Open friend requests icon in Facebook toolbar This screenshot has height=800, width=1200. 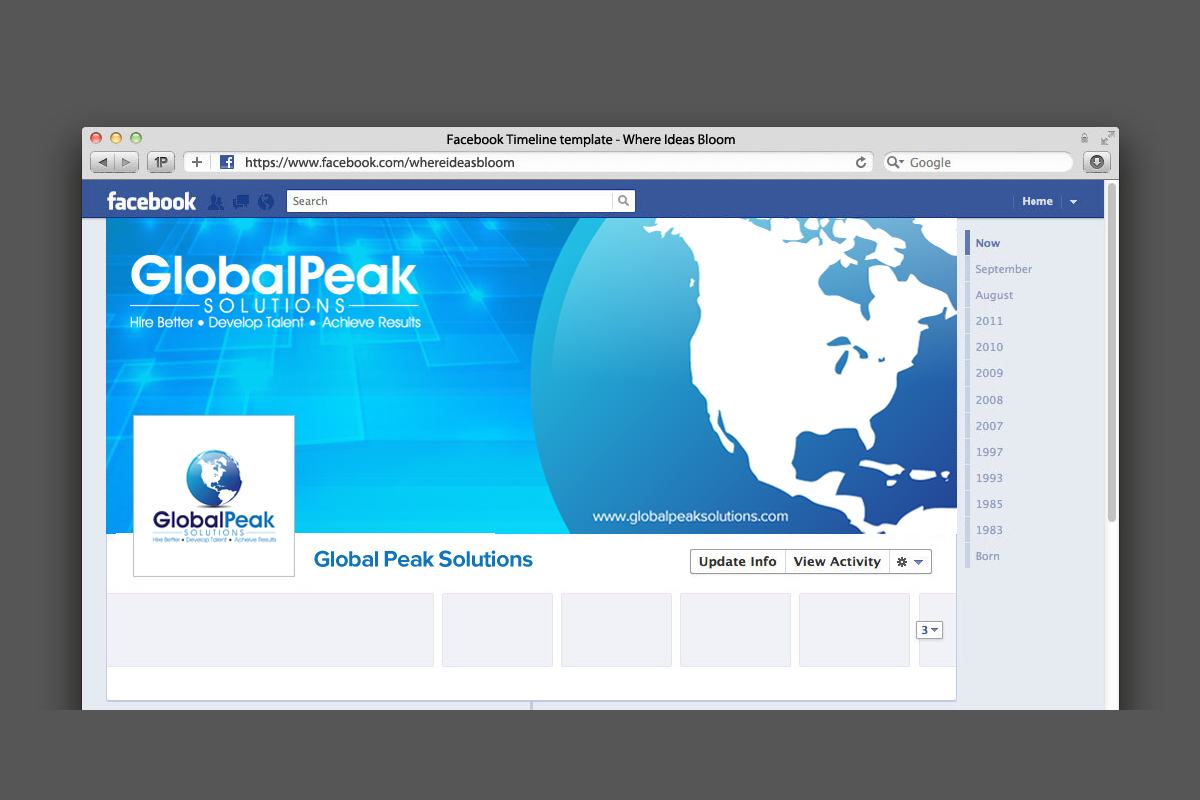tap(216, 201)
